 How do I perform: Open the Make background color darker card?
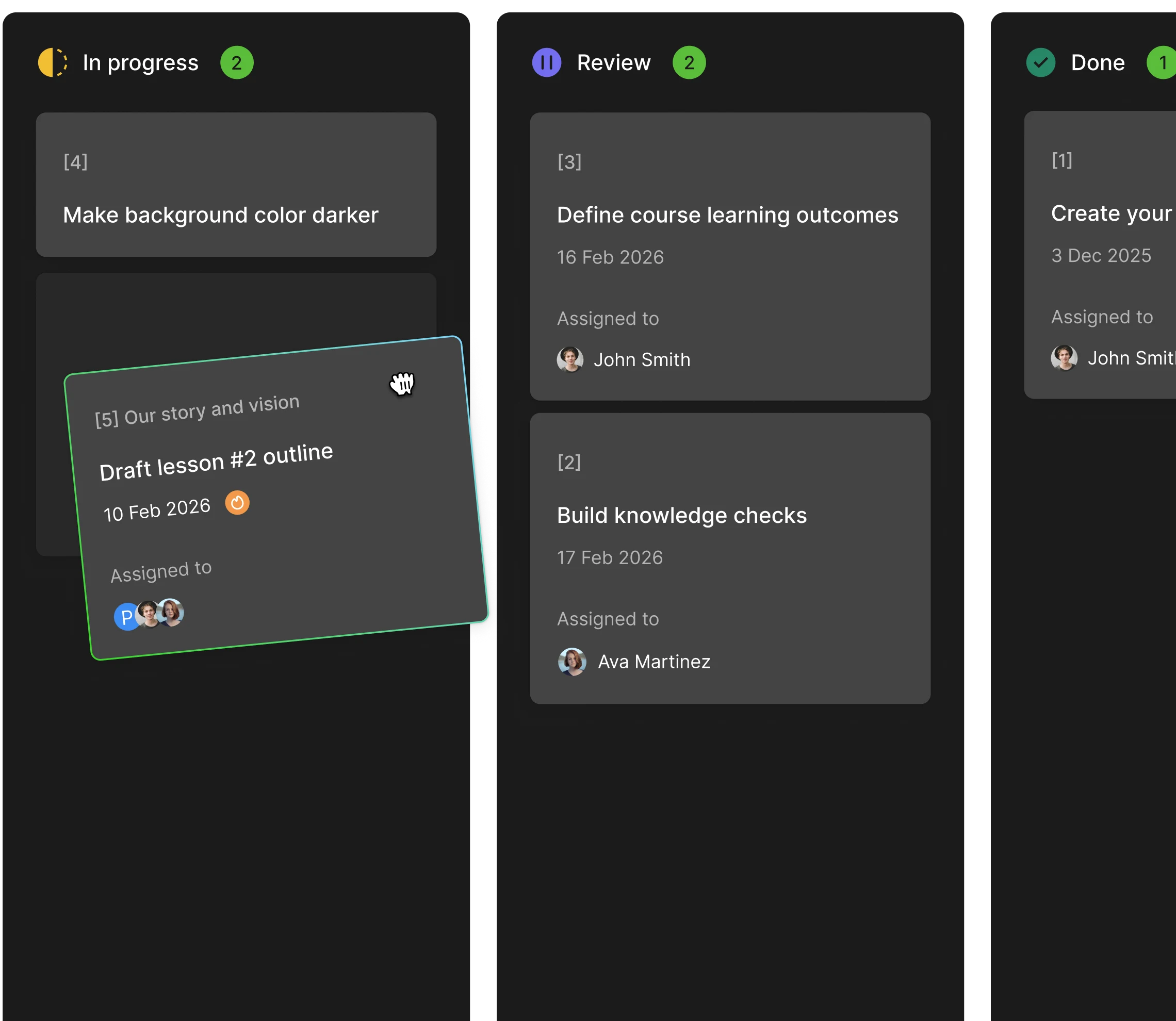click(x=221, y=215)
